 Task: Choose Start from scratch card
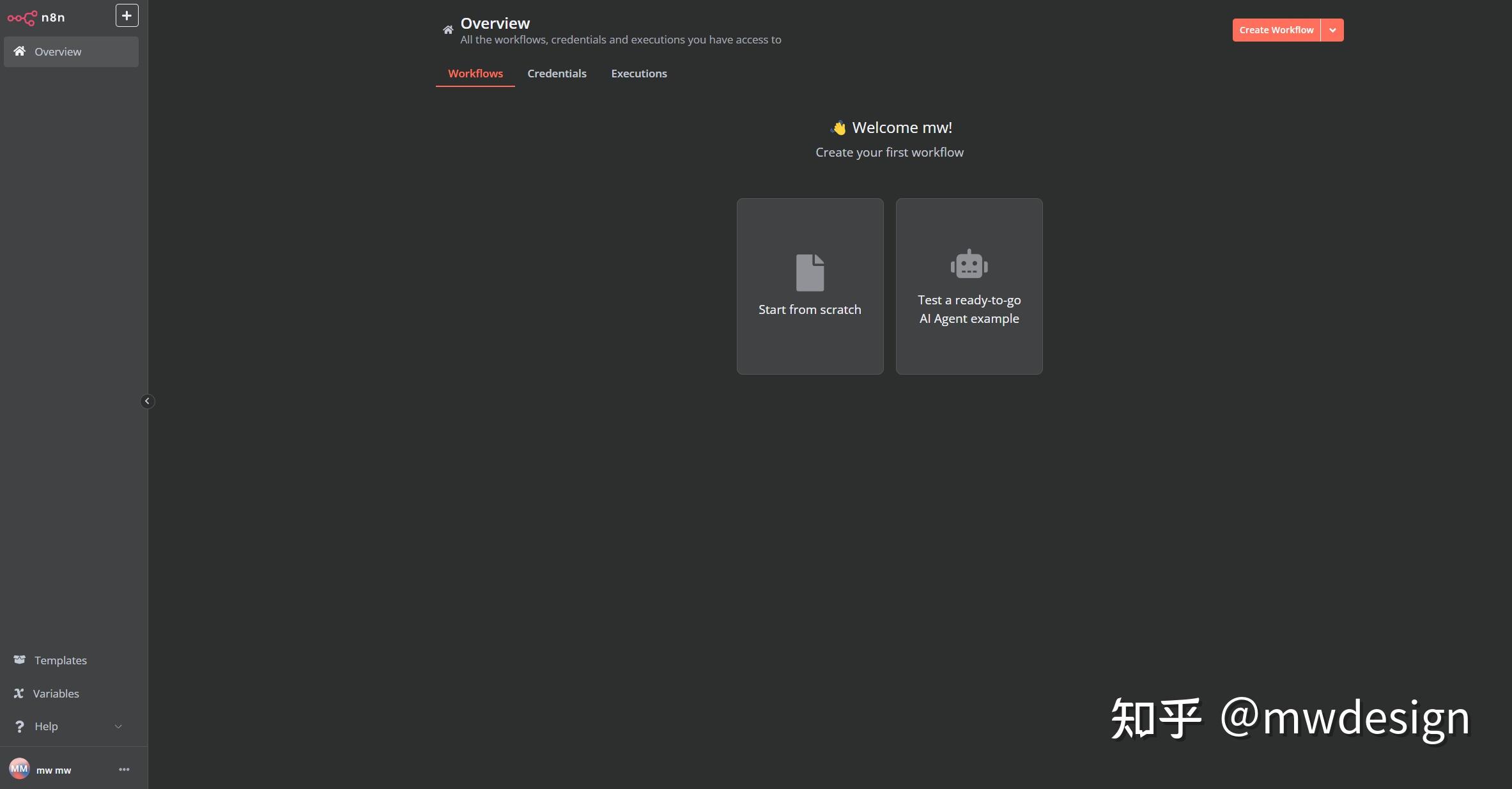point(810,309)
